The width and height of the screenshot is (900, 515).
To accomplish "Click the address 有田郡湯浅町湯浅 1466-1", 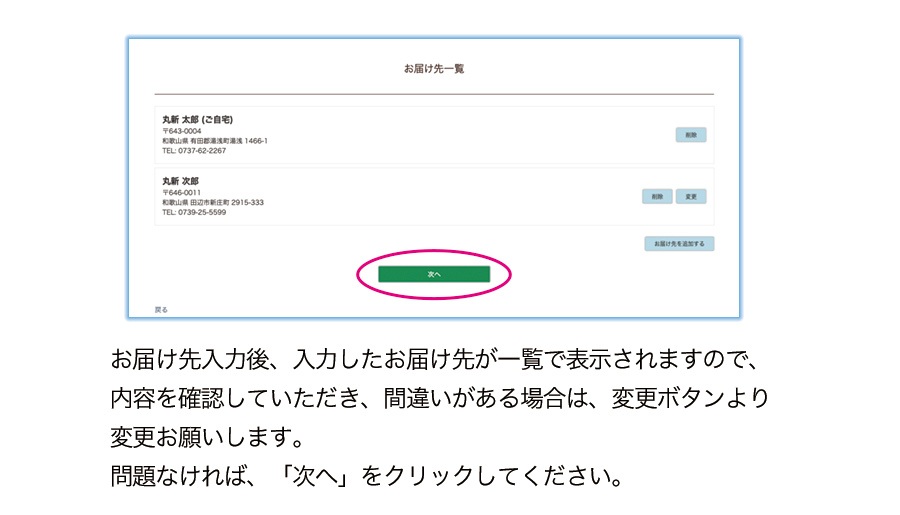I will tap(228, 141).
